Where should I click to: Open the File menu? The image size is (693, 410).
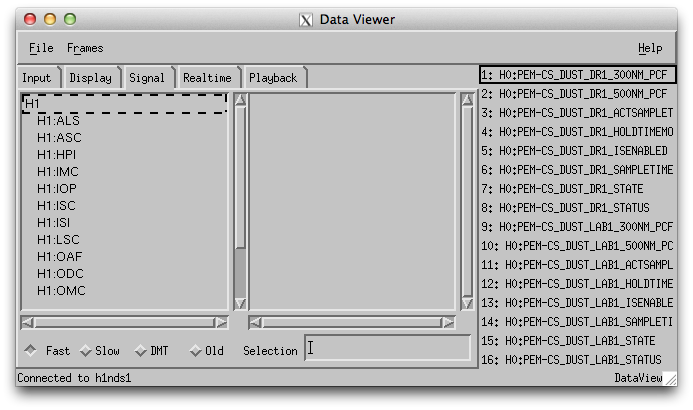(x=41, y=48)
